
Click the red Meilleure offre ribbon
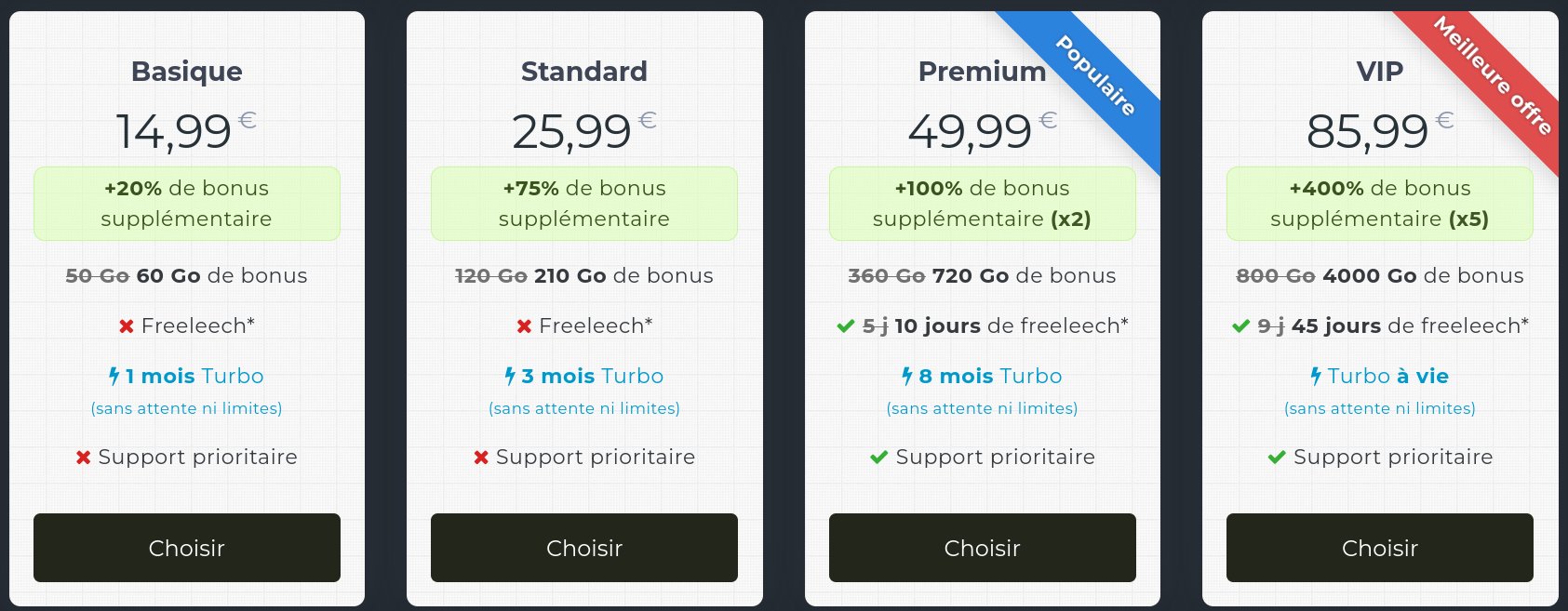coord(1493,76)
